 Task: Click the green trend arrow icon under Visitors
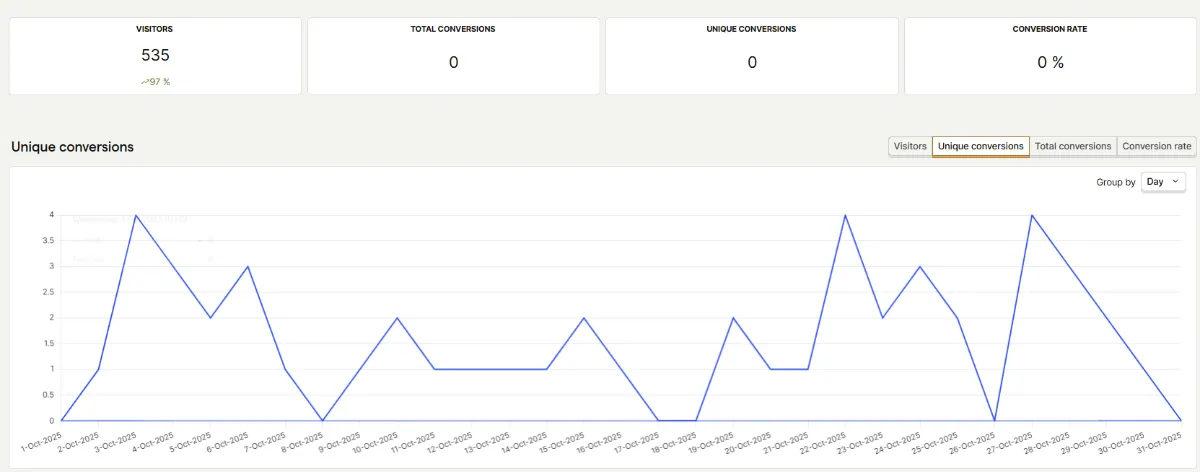tap(144, 82)
